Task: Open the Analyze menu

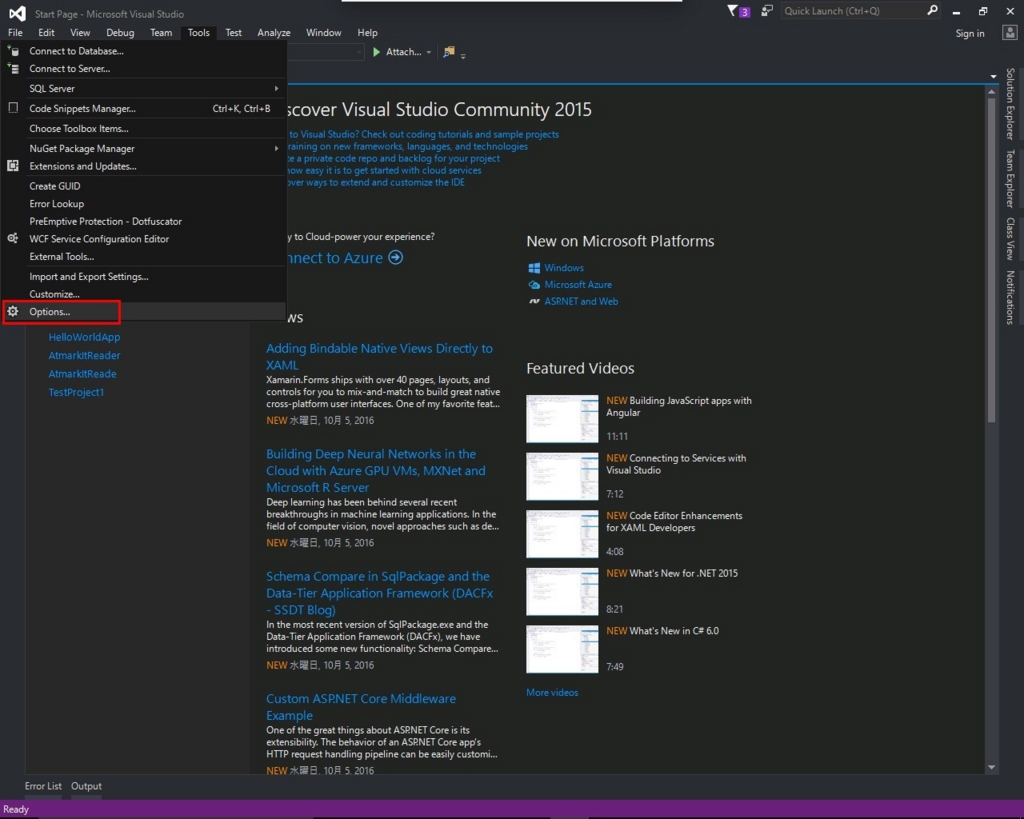Action: point(274,33)
